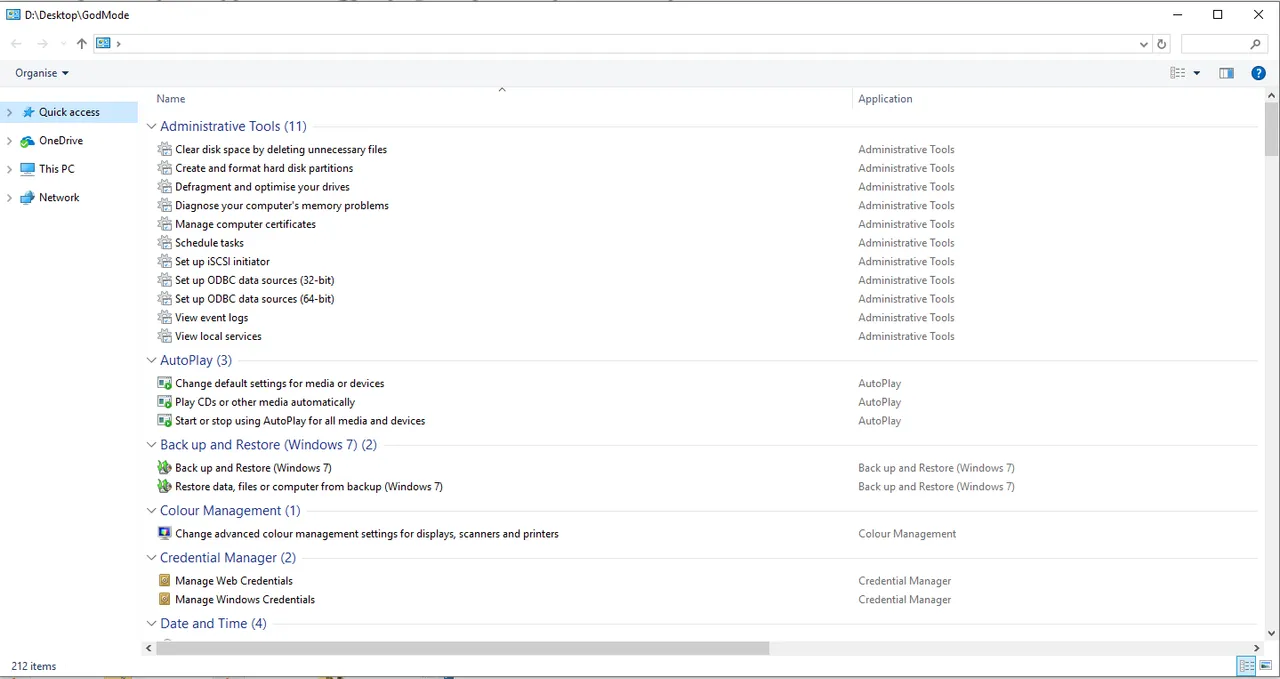The image size is (1280, 679).
Task: Click the icon beside 'Play CDs or other media automatically'
Action: [165, 402]
